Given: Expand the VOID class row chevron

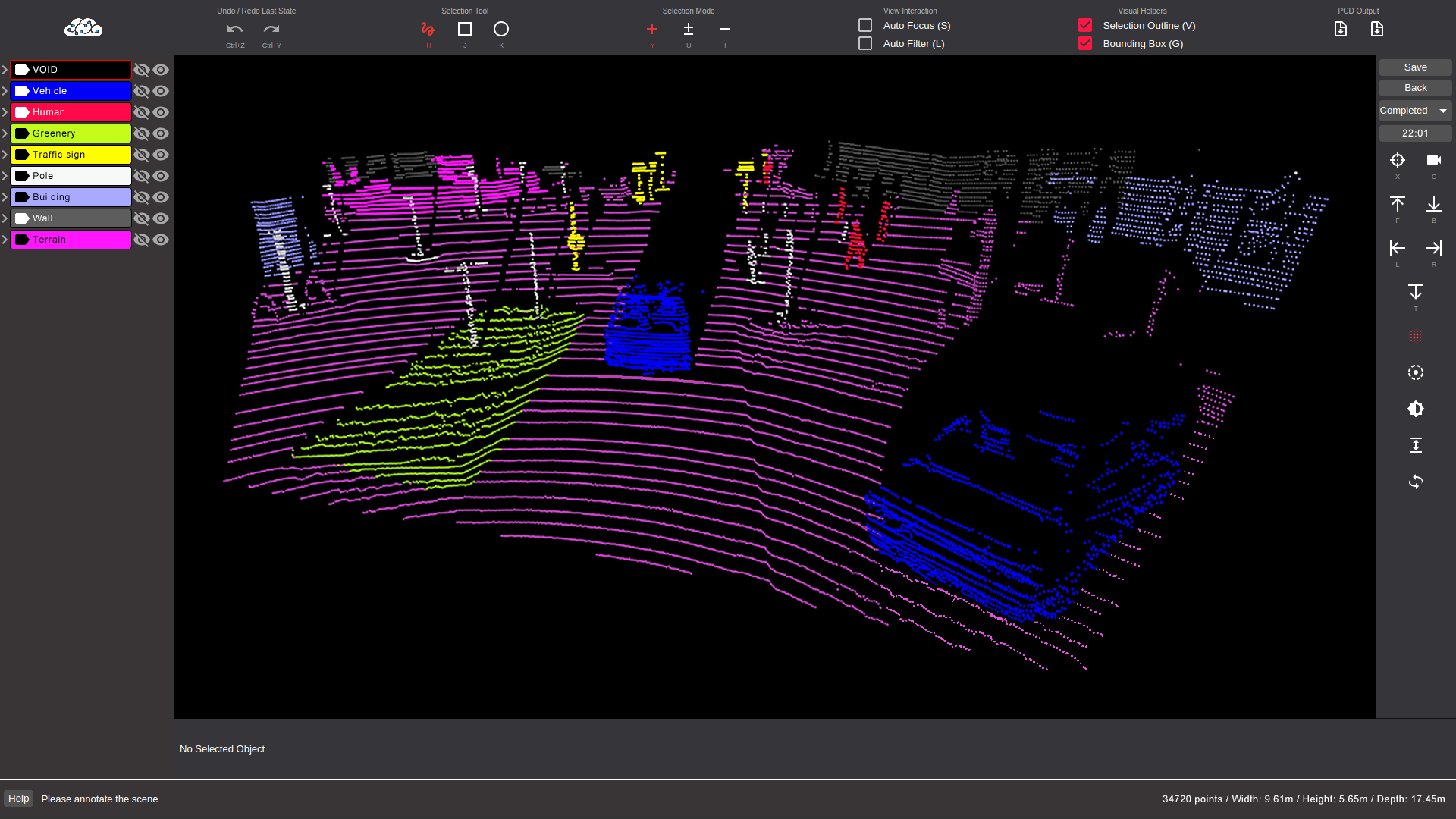Looking at the screenshot, I should [5, 70].
